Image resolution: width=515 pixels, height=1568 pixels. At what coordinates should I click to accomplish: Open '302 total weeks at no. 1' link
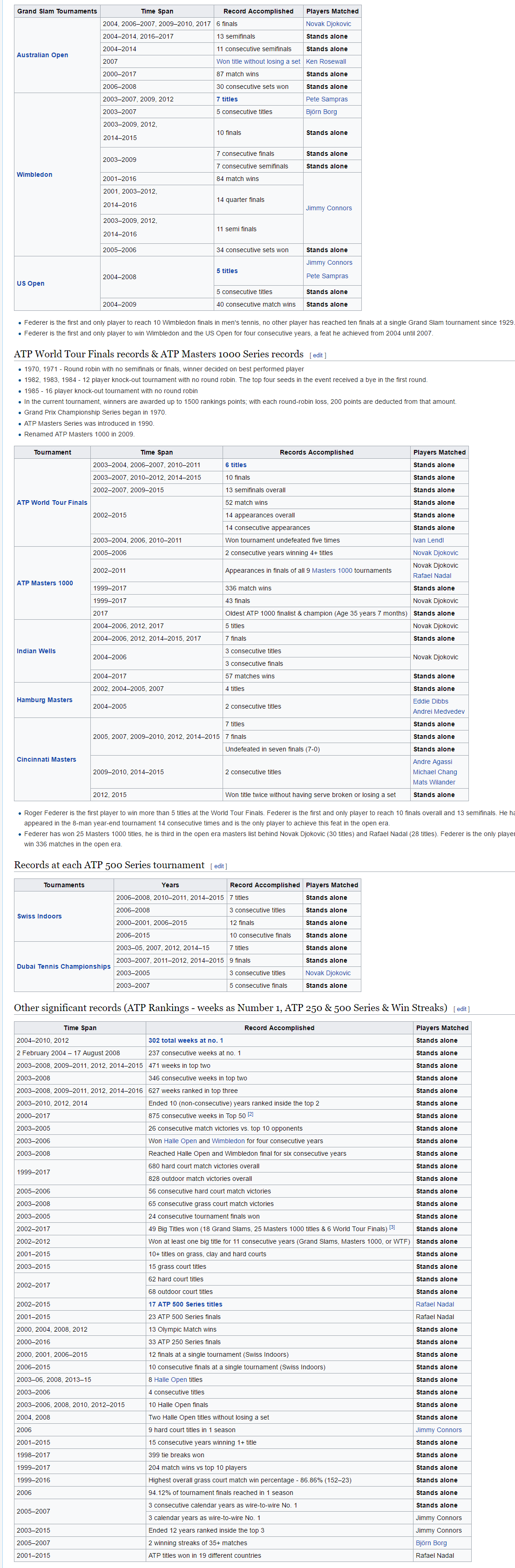[186, 1040]
